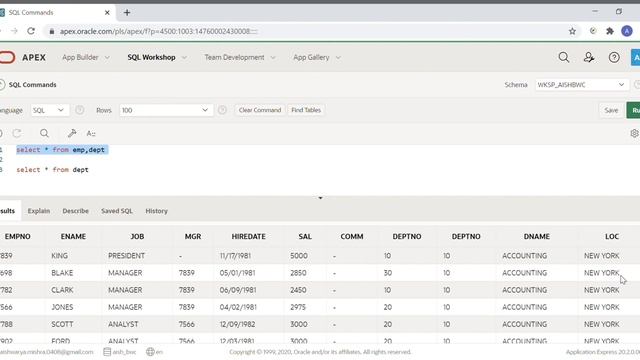Click the LOC column header
Screen dimensions: 640x360
coord(612,236)
